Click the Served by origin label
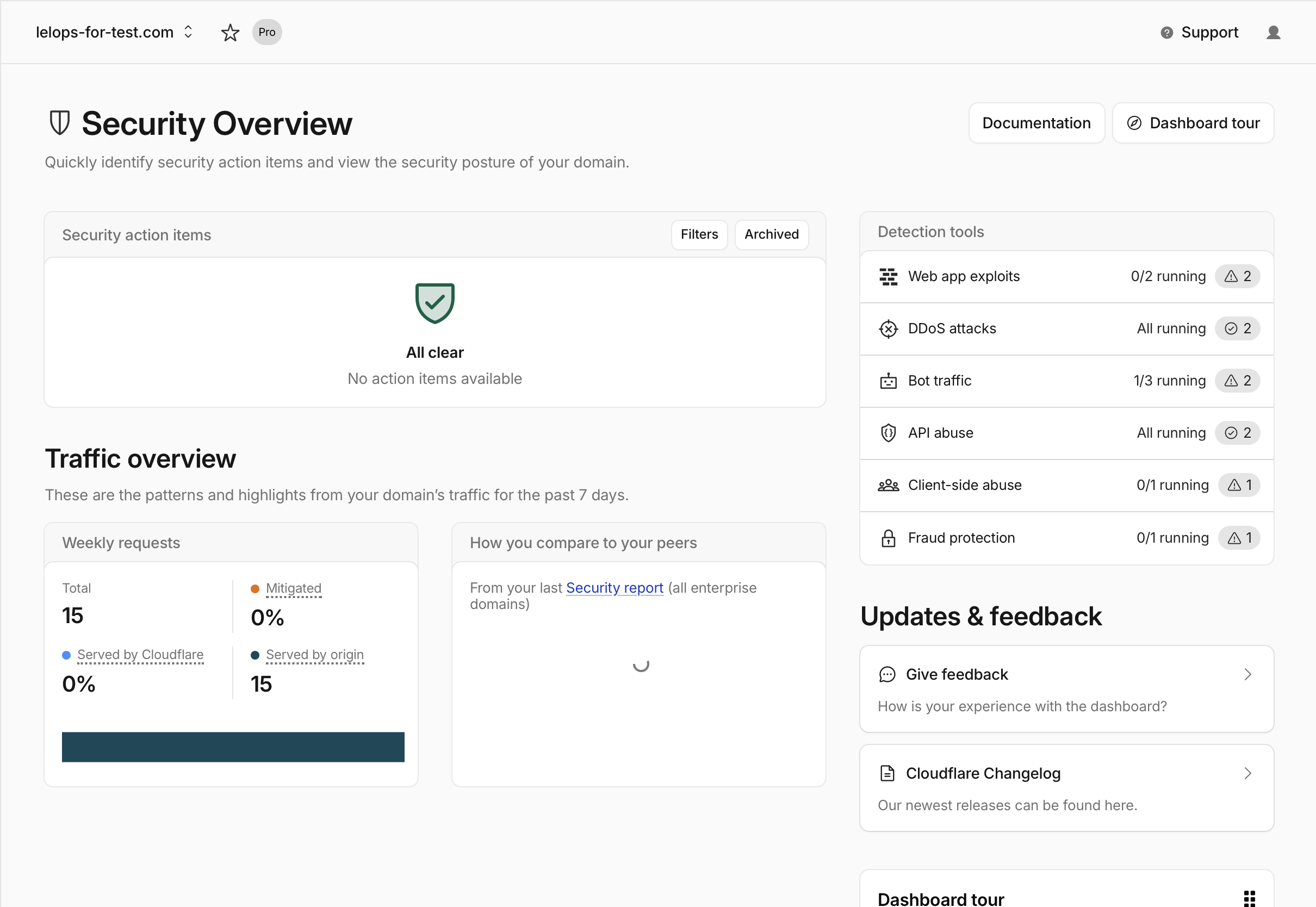 pos(315,655)
